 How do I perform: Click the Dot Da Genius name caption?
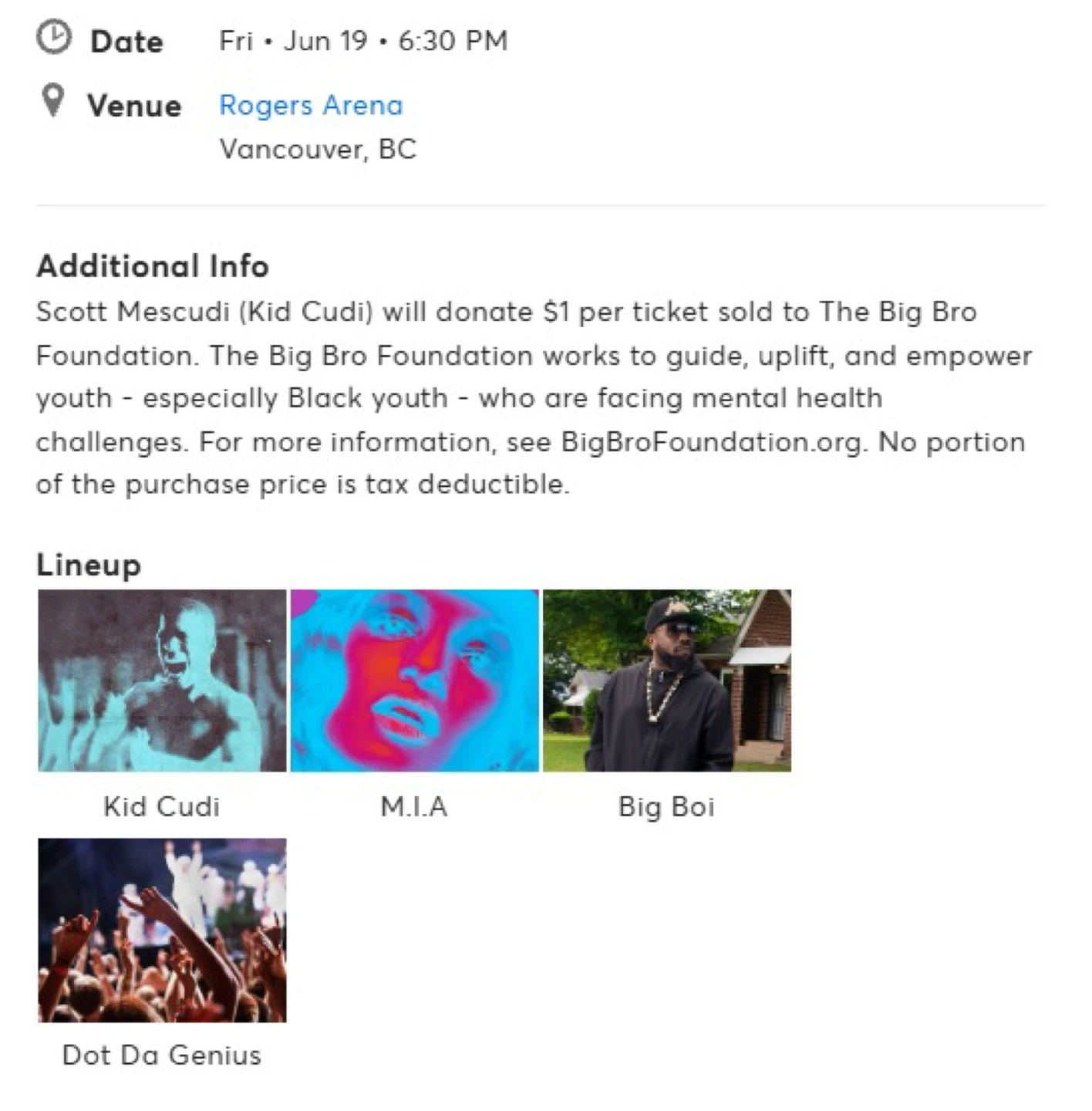pos(162,1055)
